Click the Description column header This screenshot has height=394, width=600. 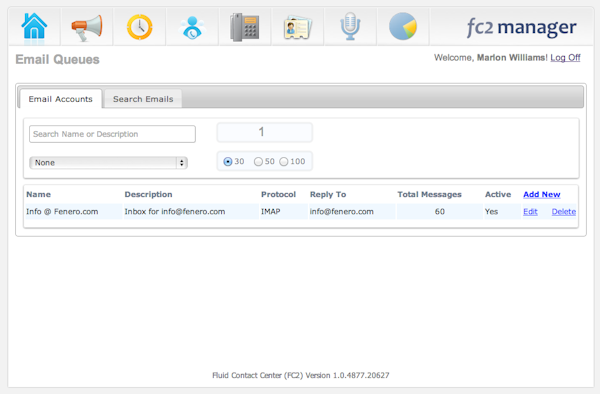tap(148, 194)
